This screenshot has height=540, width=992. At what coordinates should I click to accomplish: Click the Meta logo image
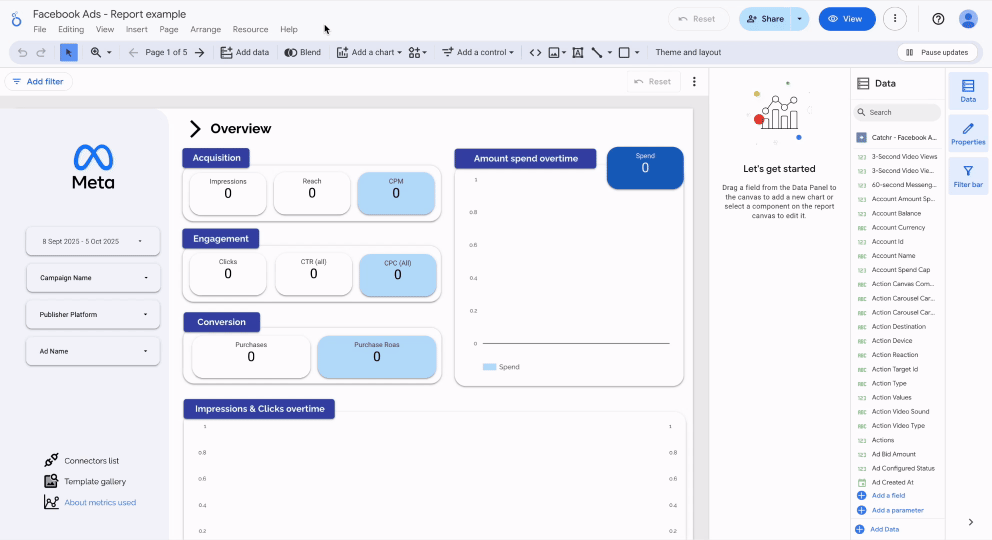pos(93,167)
